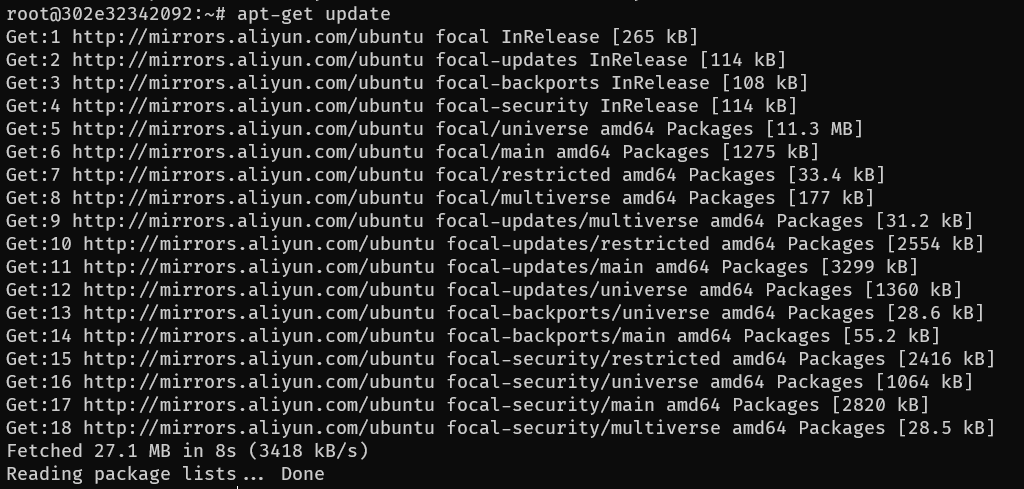Click the Fetched 27.1 MB summary line
1024x489 pixels.
coord(187,451)
